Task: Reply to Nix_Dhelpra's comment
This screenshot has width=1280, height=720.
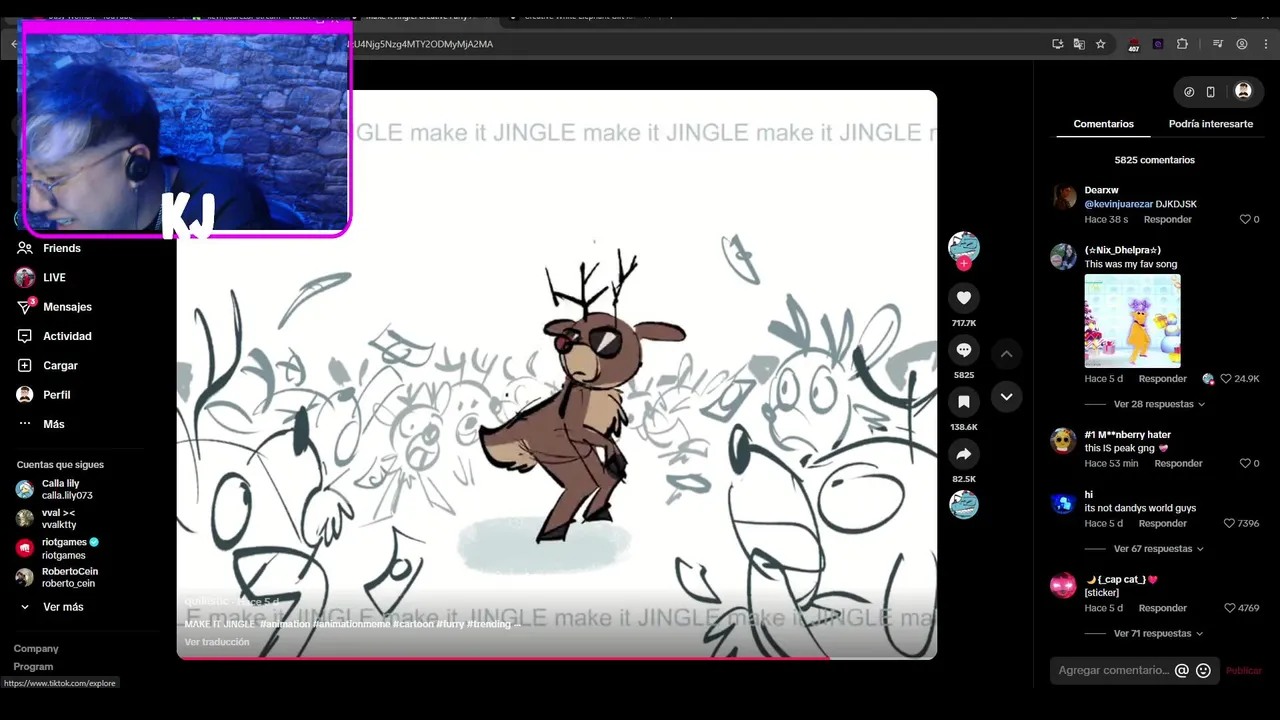Action: pyautogui.click(x=1163, y=379)
